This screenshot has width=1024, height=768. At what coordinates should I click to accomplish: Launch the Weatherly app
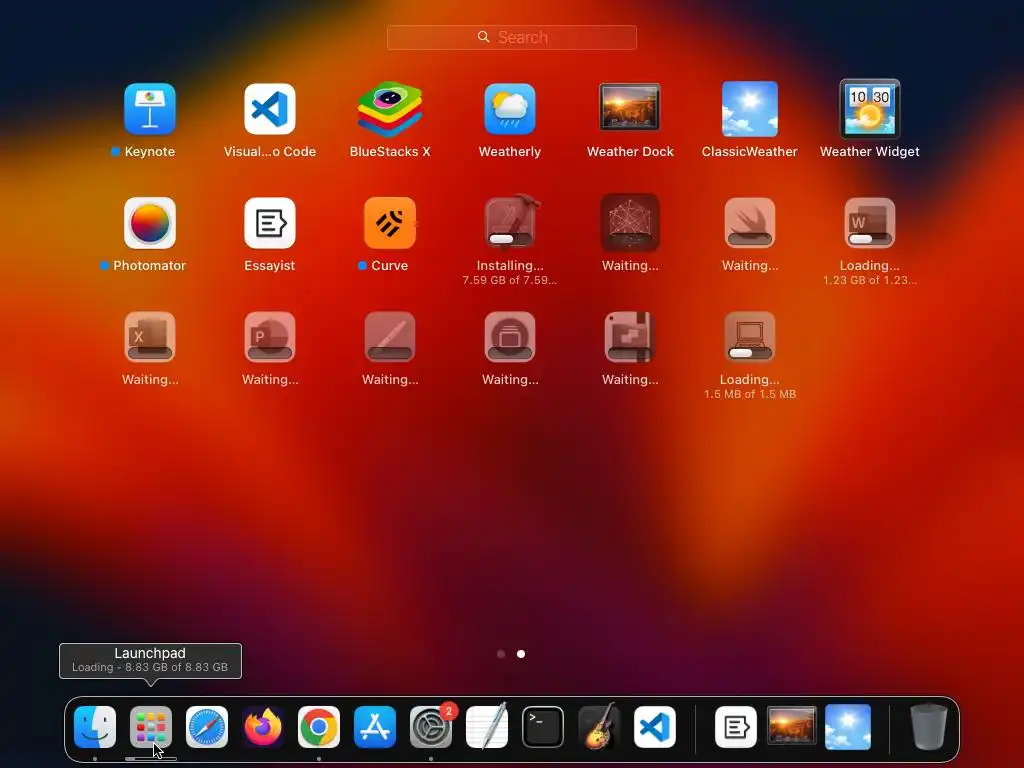(510, 108)
